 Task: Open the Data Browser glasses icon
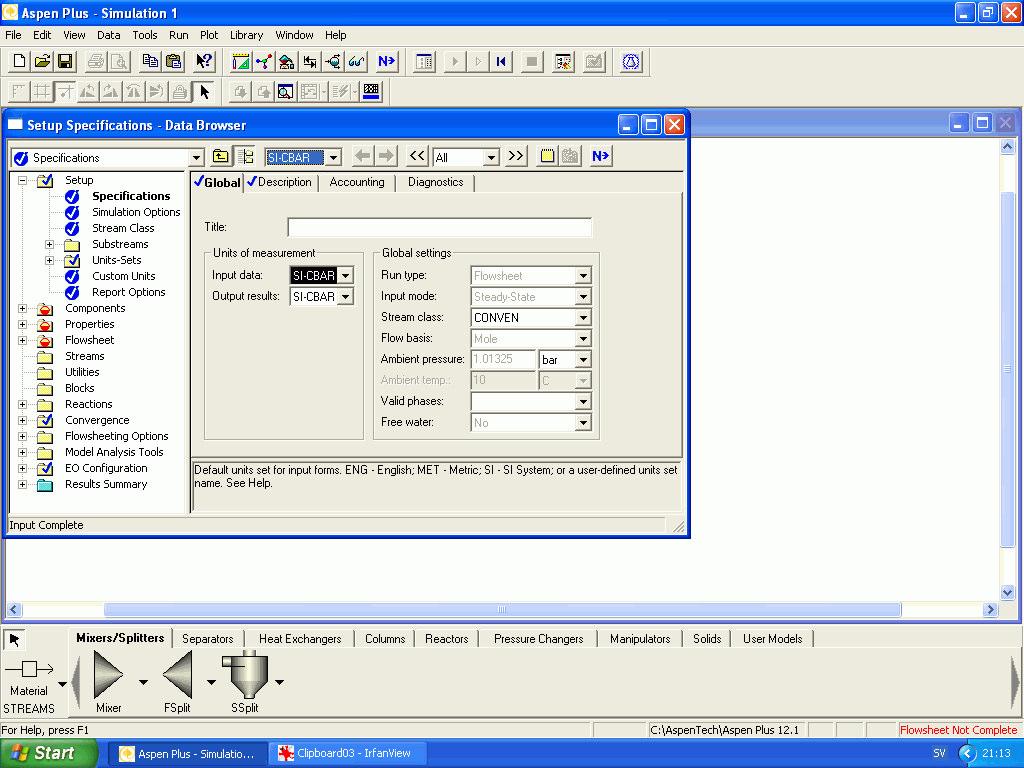tap(357, 61)
